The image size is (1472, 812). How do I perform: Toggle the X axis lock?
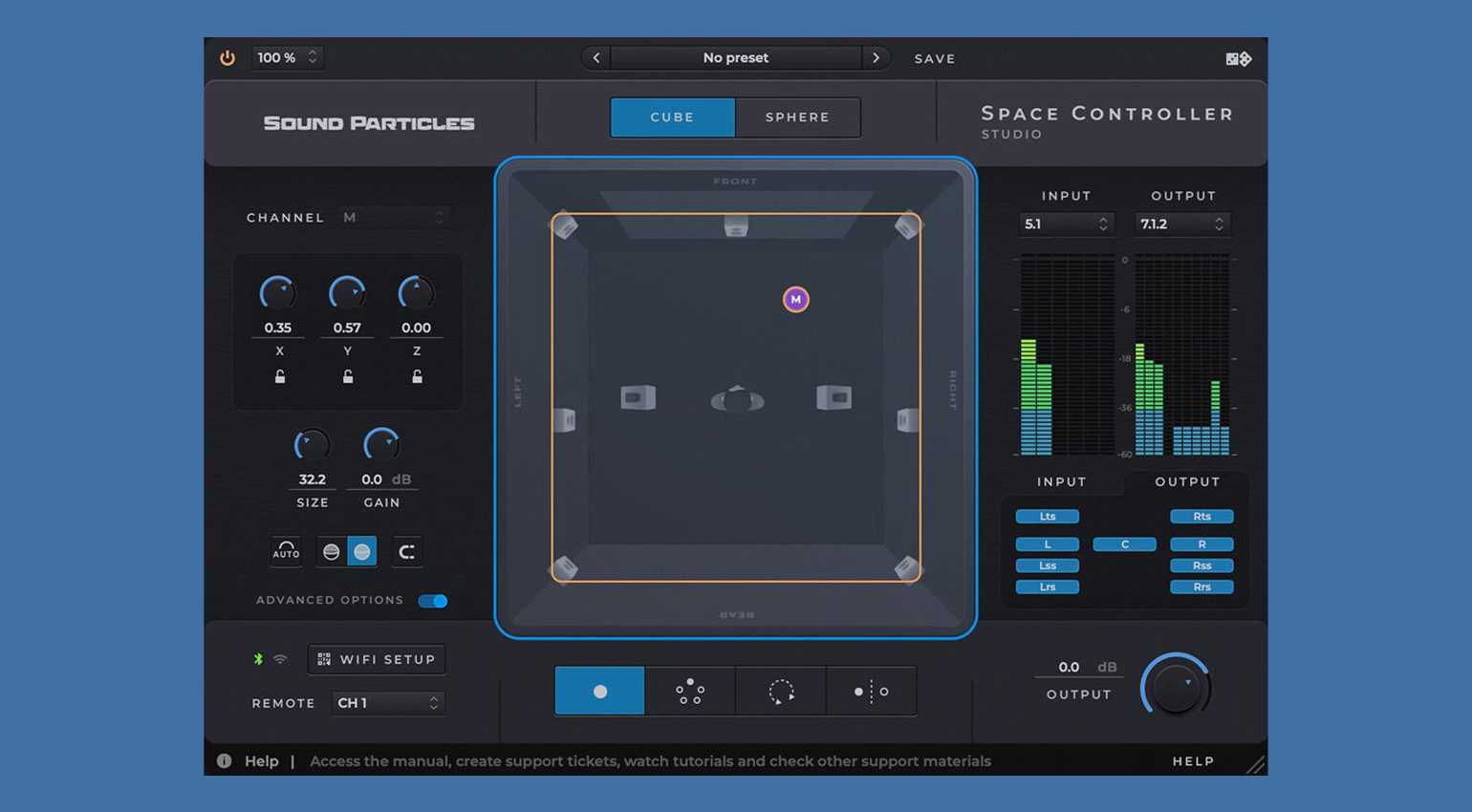[280, 376]
